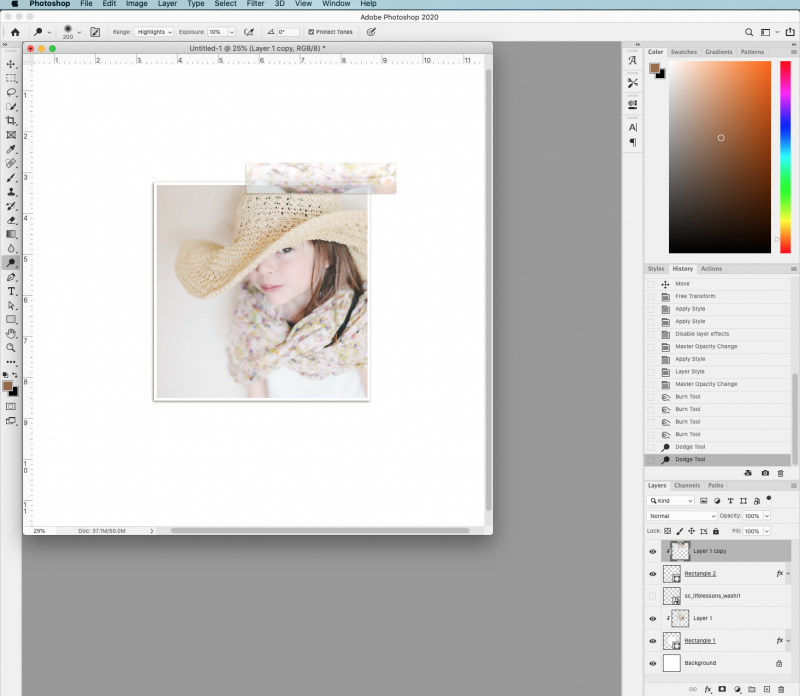Image resolution: width=800 pixels, height=696 pixels.
Task: Toggle Lock all layer attributes
Action: pos(716,531)
